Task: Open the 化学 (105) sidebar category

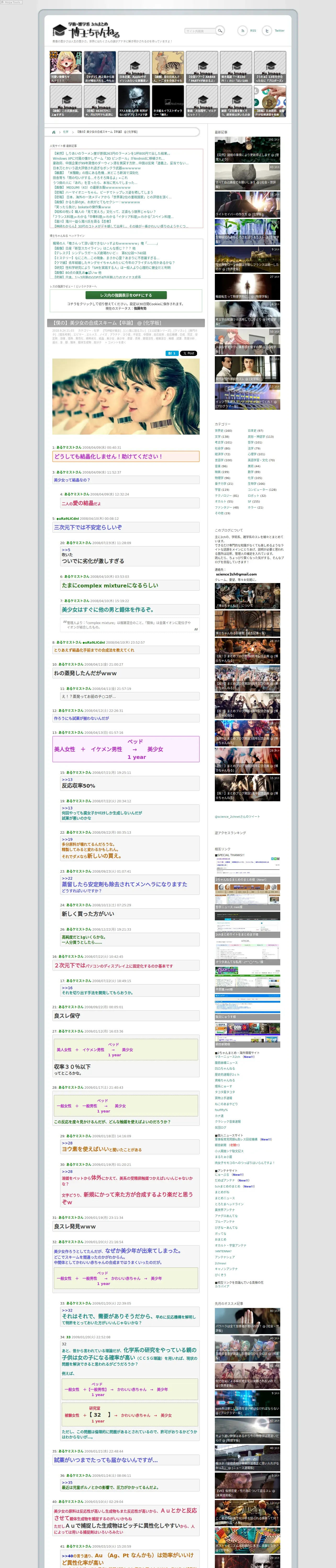Action: coord(255,478)
